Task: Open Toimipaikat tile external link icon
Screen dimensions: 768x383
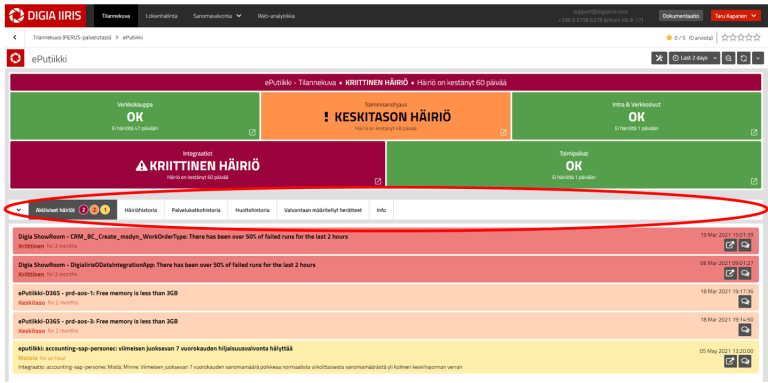Action: point(754,181)
